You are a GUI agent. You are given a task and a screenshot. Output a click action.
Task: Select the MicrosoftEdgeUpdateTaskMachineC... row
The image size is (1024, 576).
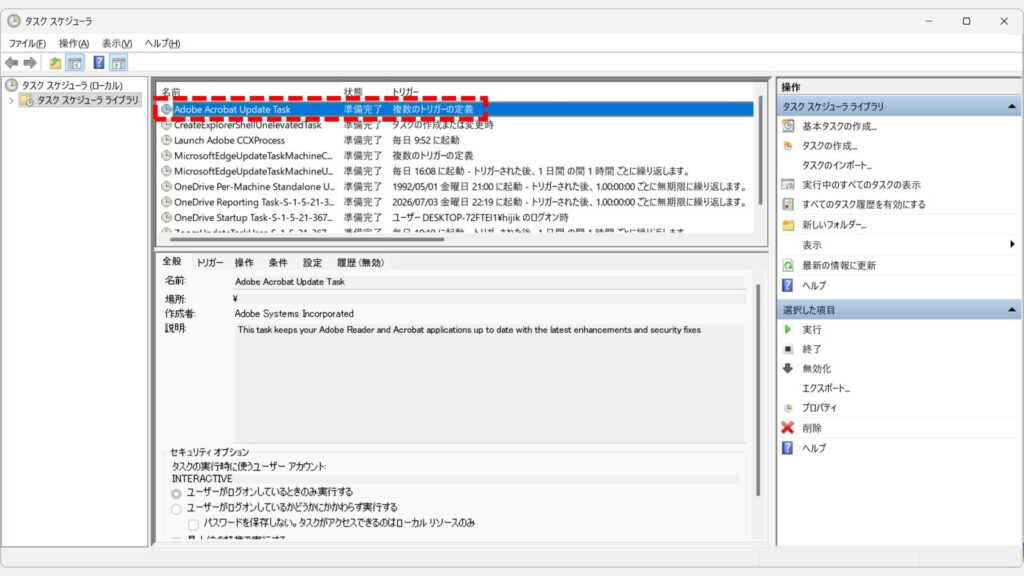tap(456, 156)
